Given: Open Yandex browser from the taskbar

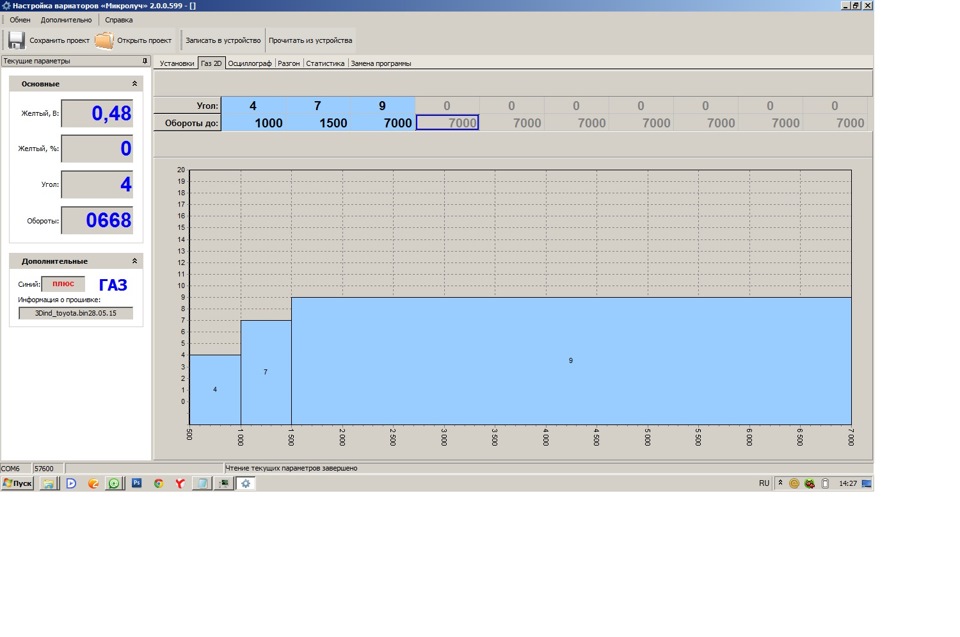Looking at the screenshot, I should point(180,483).
